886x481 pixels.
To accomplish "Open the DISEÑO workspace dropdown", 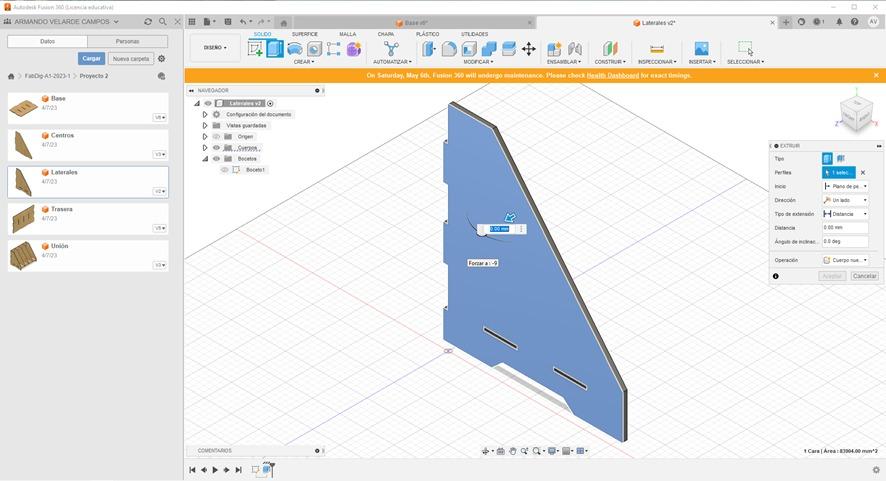I will point(215,48).
